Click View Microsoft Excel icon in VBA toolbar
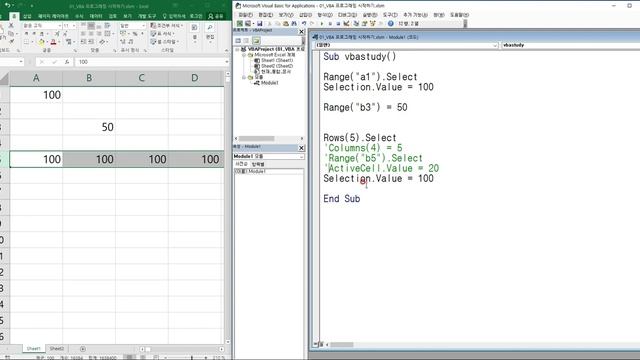 pyautogui.click(x=240, y=24)
